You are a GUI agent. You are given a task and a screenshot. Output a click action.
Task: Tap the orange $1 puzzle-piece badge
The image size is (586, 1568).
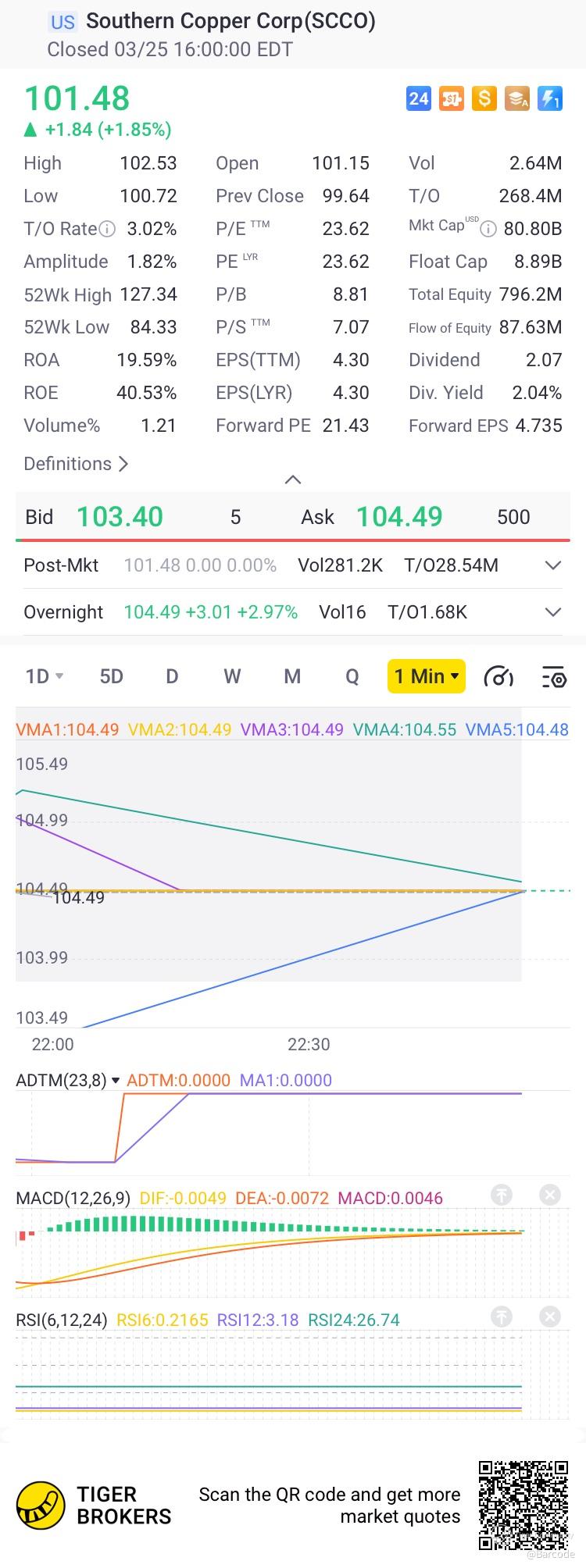click(x=452, y=98)
